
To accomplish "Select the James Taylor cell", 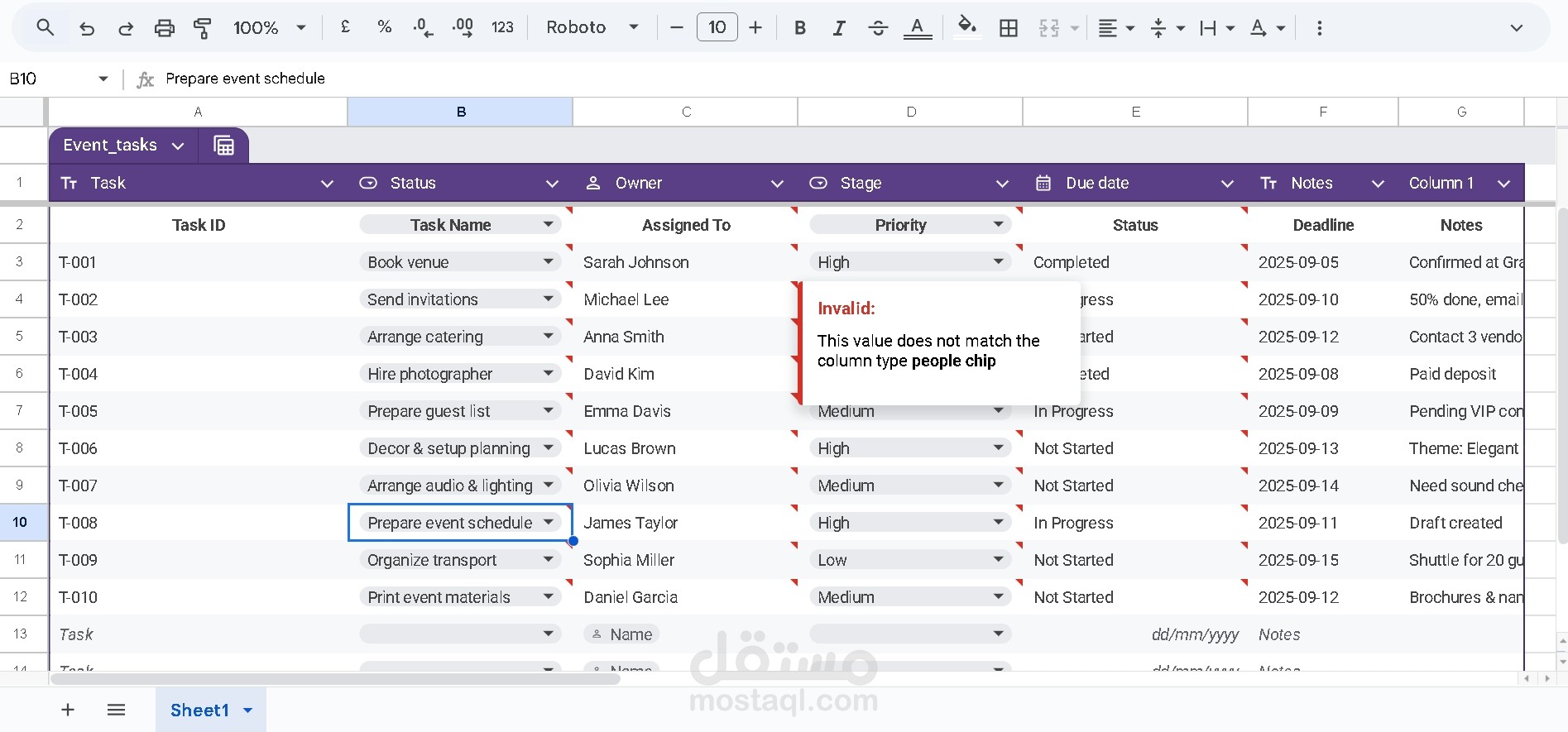I will 685,523.
